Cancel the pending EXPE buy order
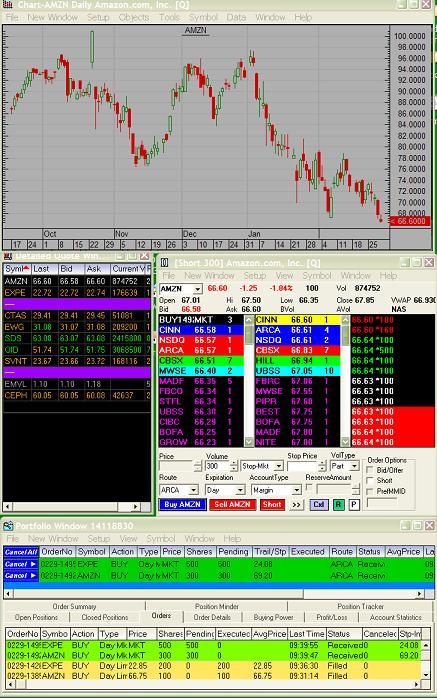This screenshot has height=698, width=437. tap(21, 564)
